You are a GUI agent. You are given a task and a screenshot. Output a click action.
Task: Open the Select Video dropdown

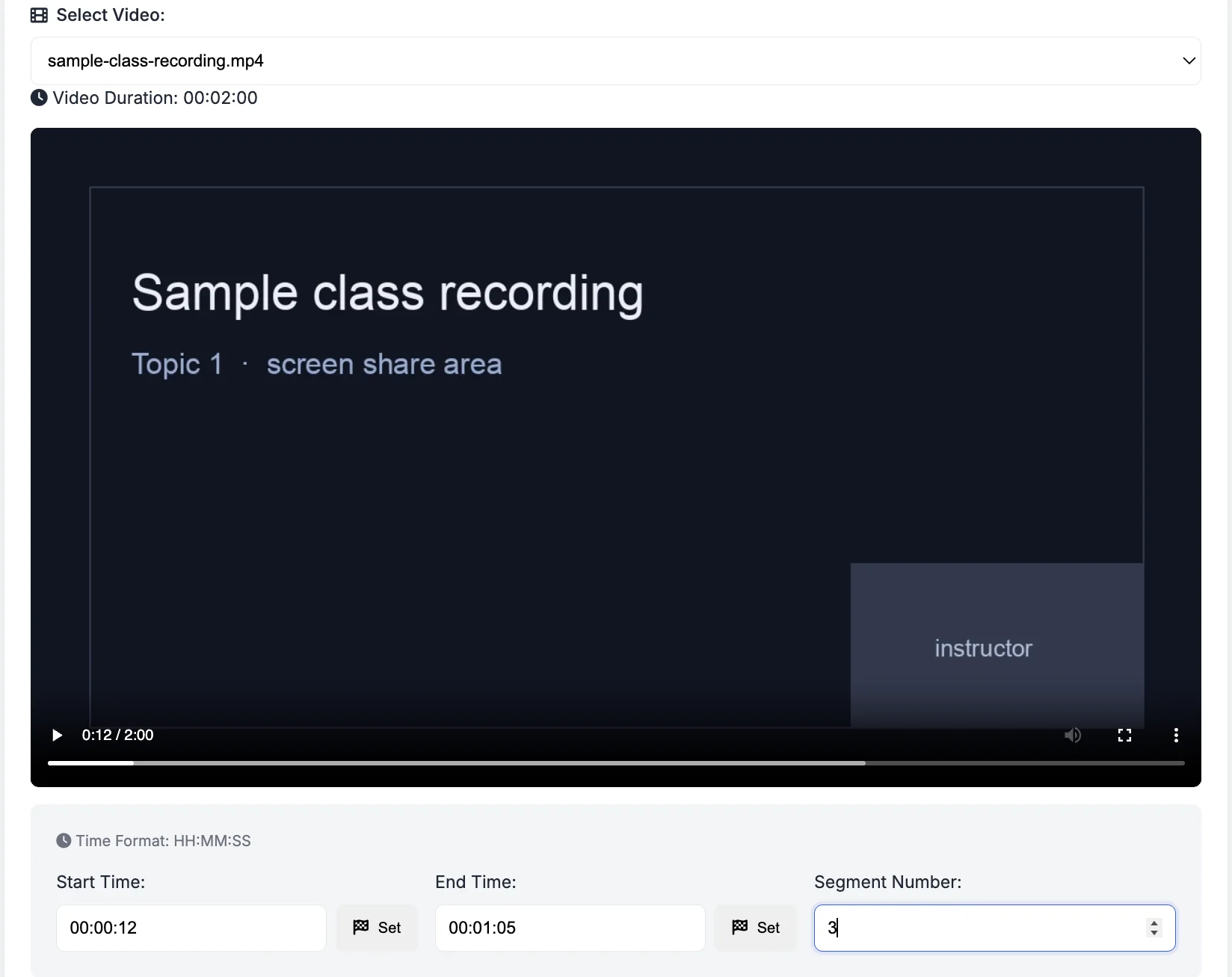[615, 61]
